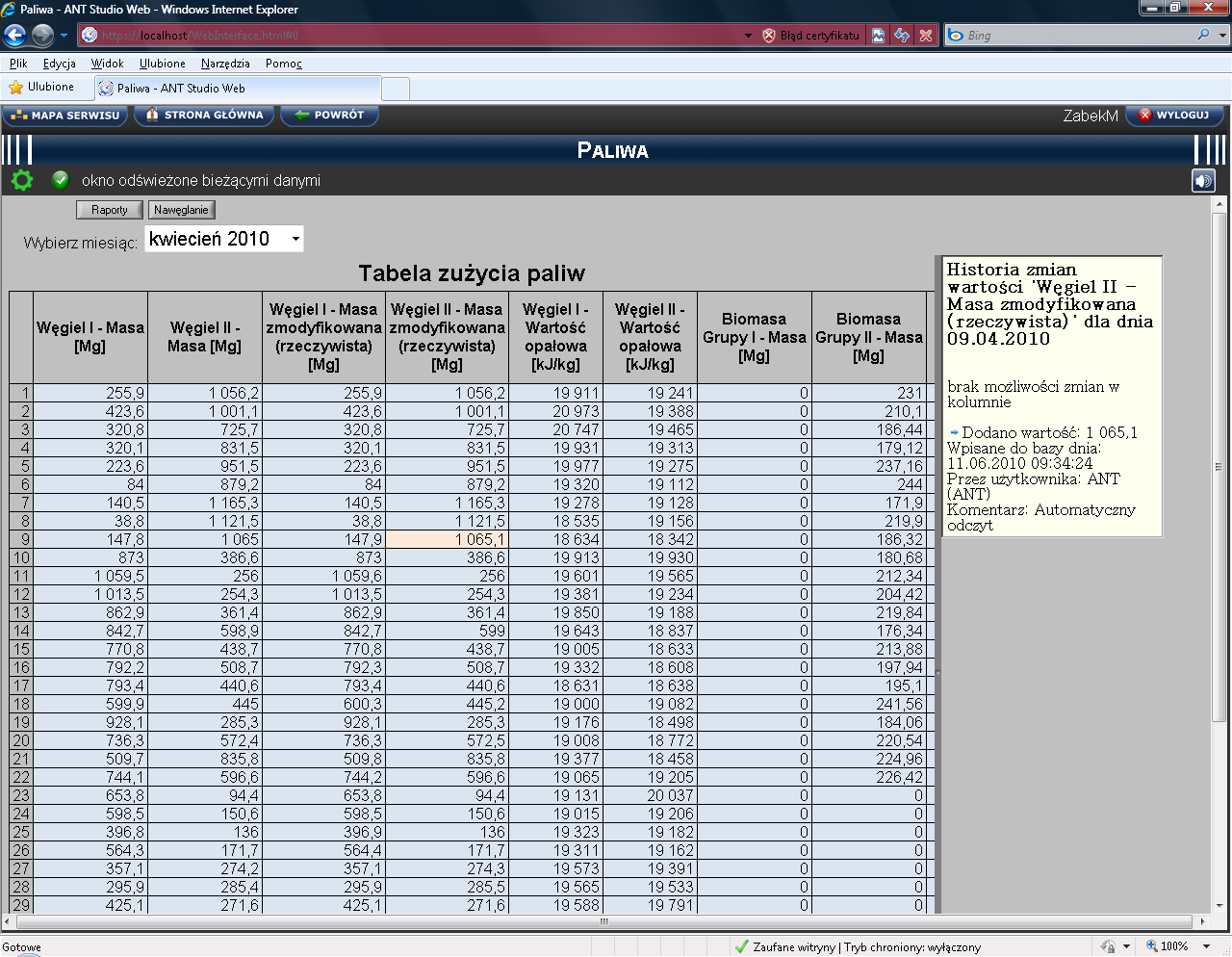Open the Błąd certyfikatu certificate warning
This screenshot has width=1232, height=957.
pos(811,36)
